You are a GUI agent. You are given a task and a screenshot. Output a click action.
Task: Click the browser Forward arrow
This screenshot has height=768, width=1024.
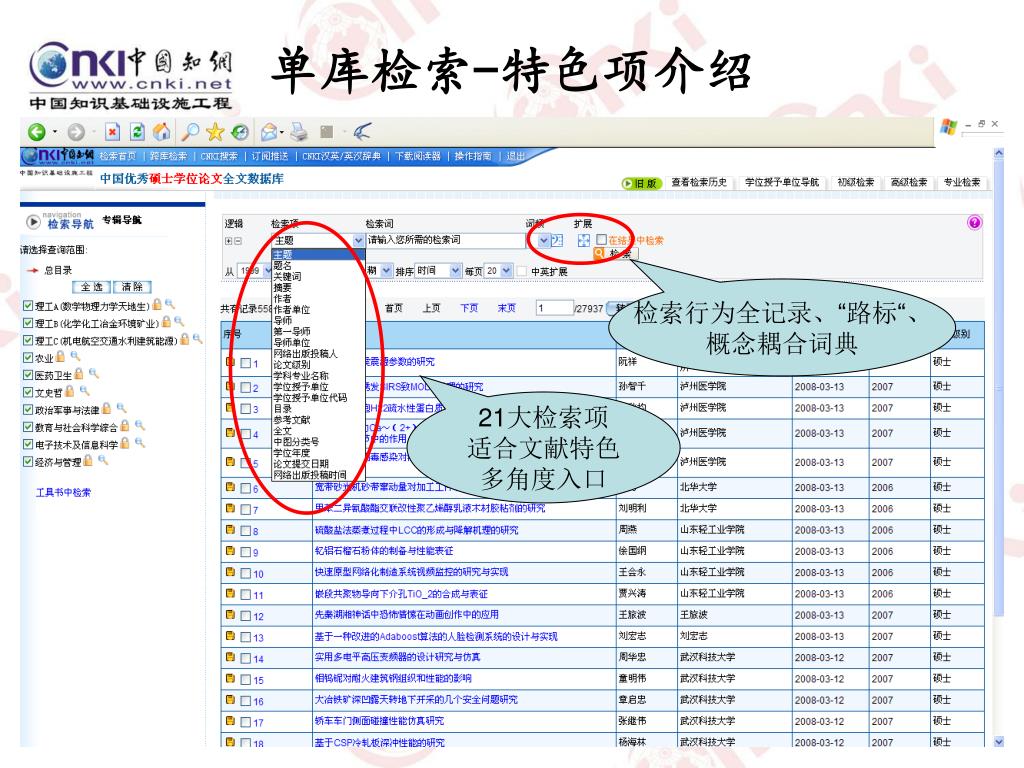pos(76,133)
